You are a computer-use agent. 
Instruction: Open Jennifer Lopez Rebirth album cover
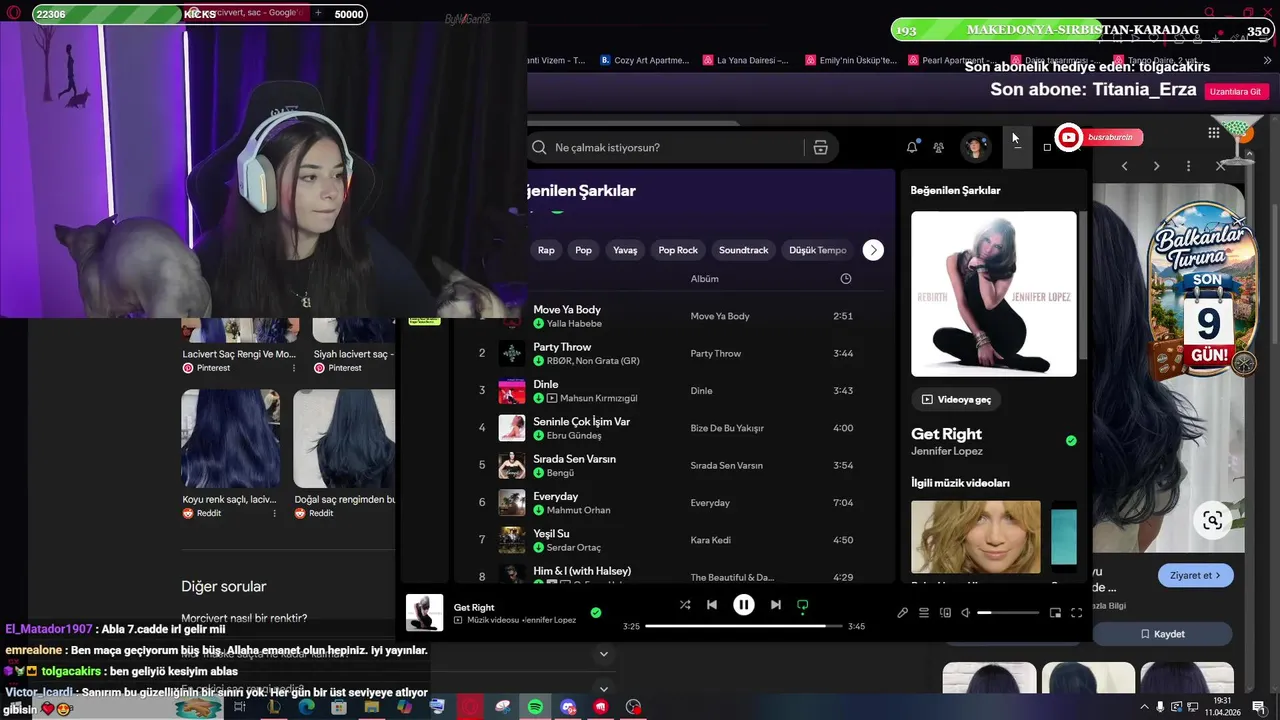pos(994,294)
